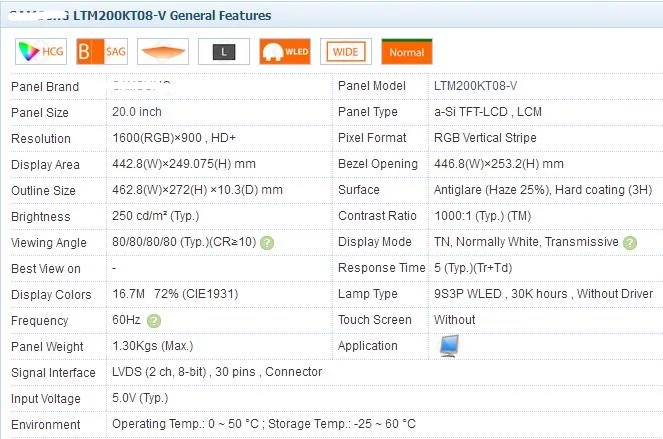This screenshot has height=439, width=663.
Task: Click the 'Best View on' row label
Action: [x=46, y=269]
